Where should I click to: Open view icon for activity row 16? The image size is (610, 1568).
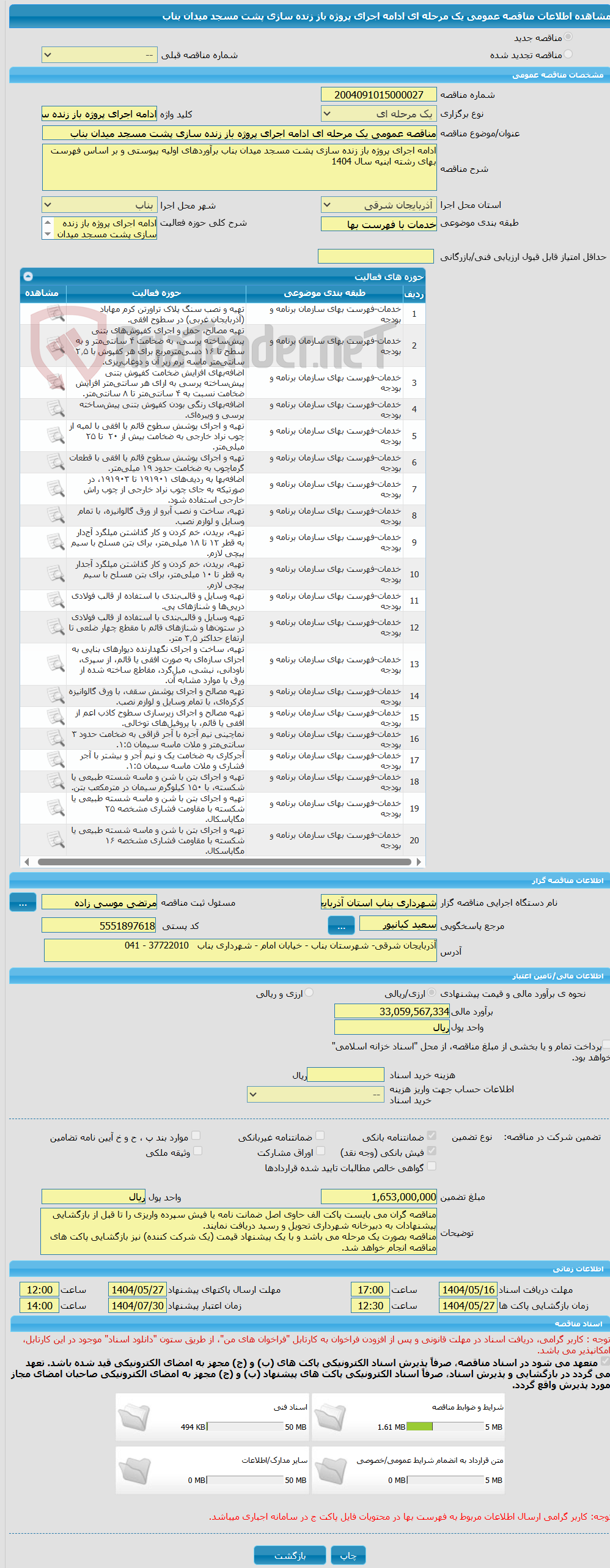click(56, 739)
